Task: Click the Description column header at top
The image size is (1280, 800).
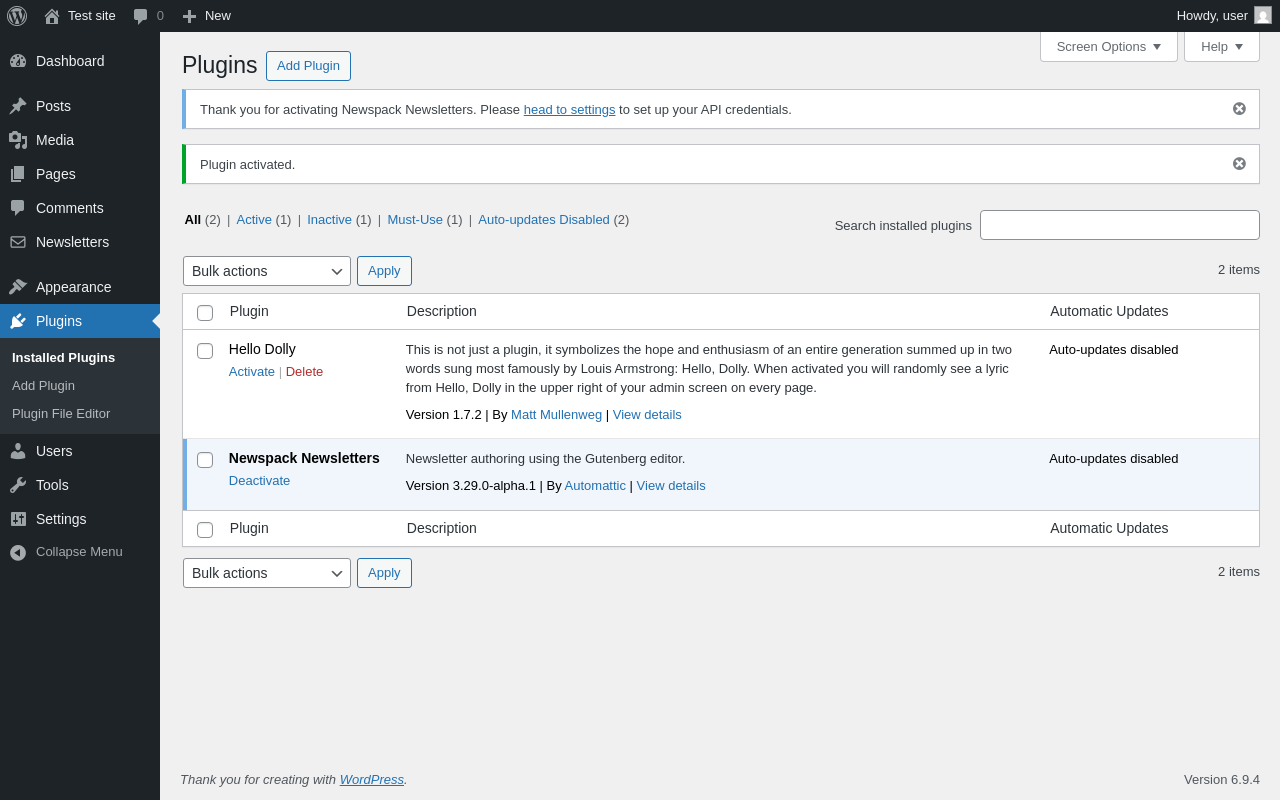Action: [442, 311]
